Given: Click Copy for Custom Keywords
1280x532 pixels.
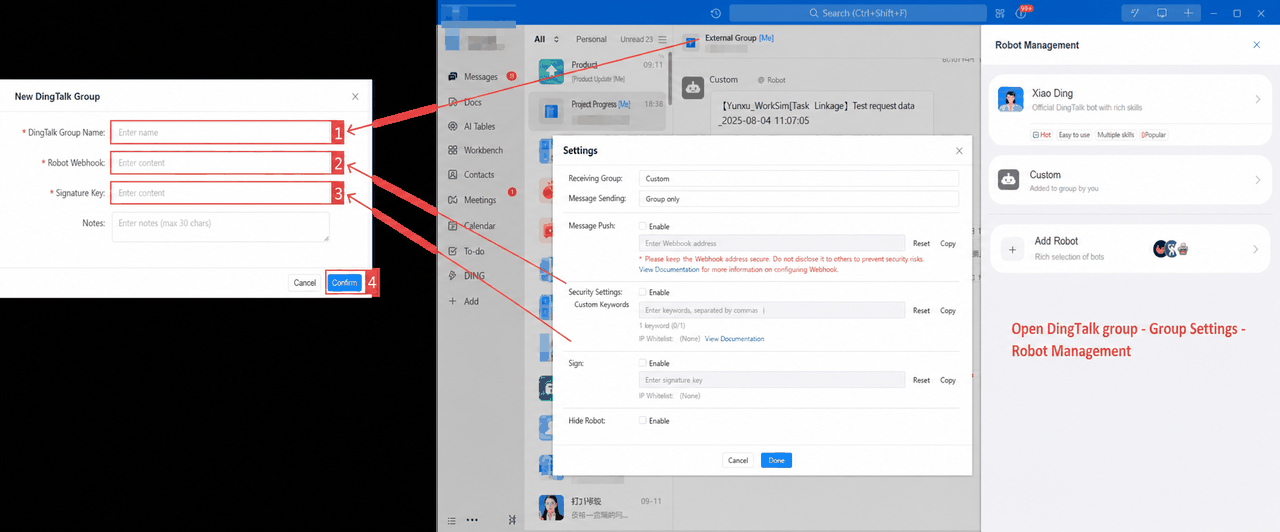Looking at the screenshot, I should pyautogui.click(x=948, y=311).
